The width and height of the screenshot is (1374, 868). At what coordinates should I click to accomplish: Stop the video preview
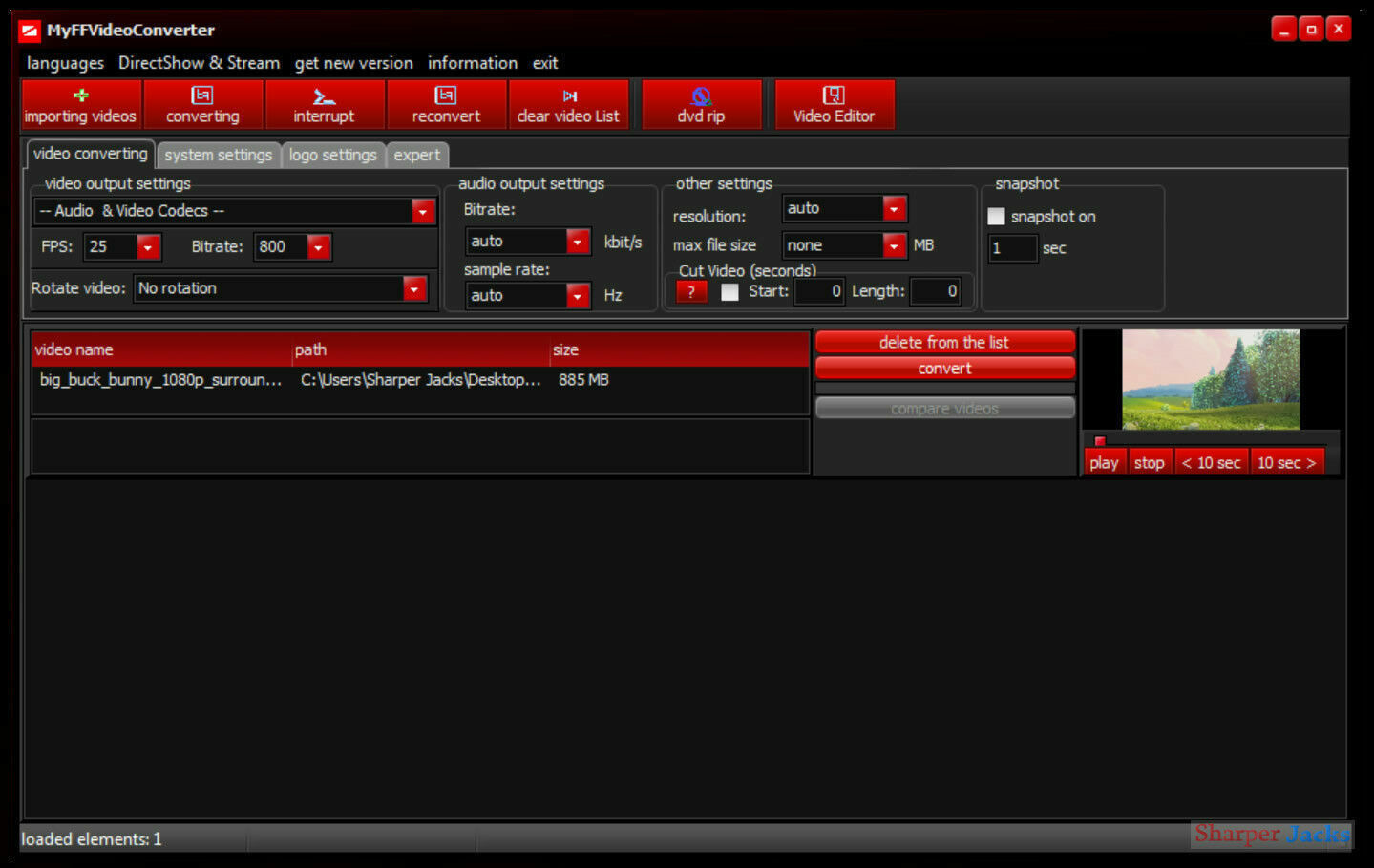pos(1150,462)
